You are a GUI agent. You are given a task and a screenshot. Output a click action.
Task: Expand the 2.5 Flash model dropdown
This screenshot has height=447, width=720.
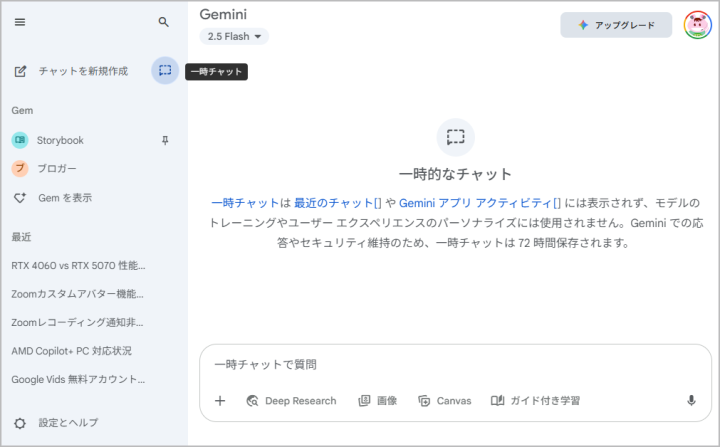(234, 36)
